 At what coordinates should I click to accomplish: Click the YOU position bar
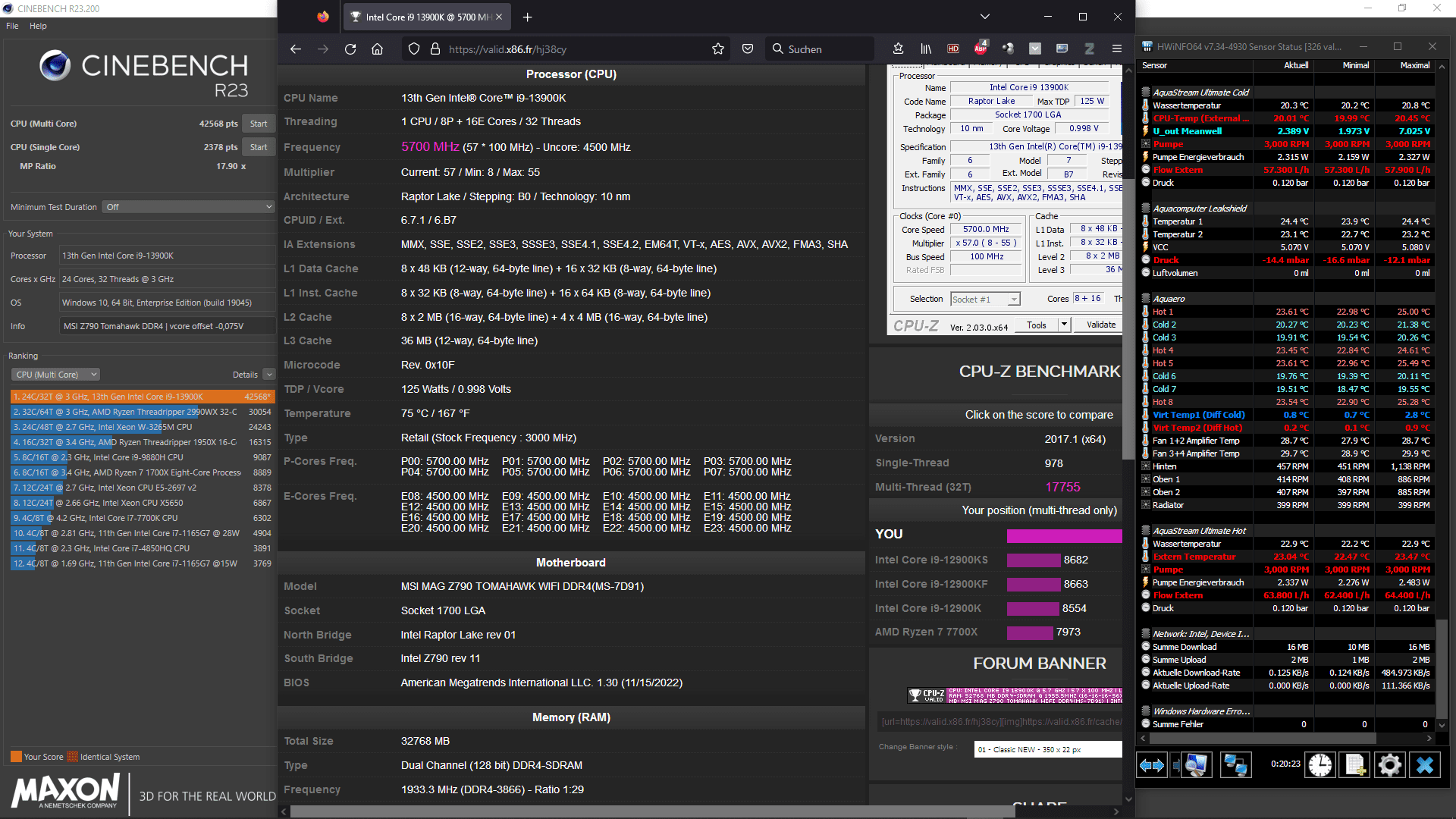coord(1064,535)
